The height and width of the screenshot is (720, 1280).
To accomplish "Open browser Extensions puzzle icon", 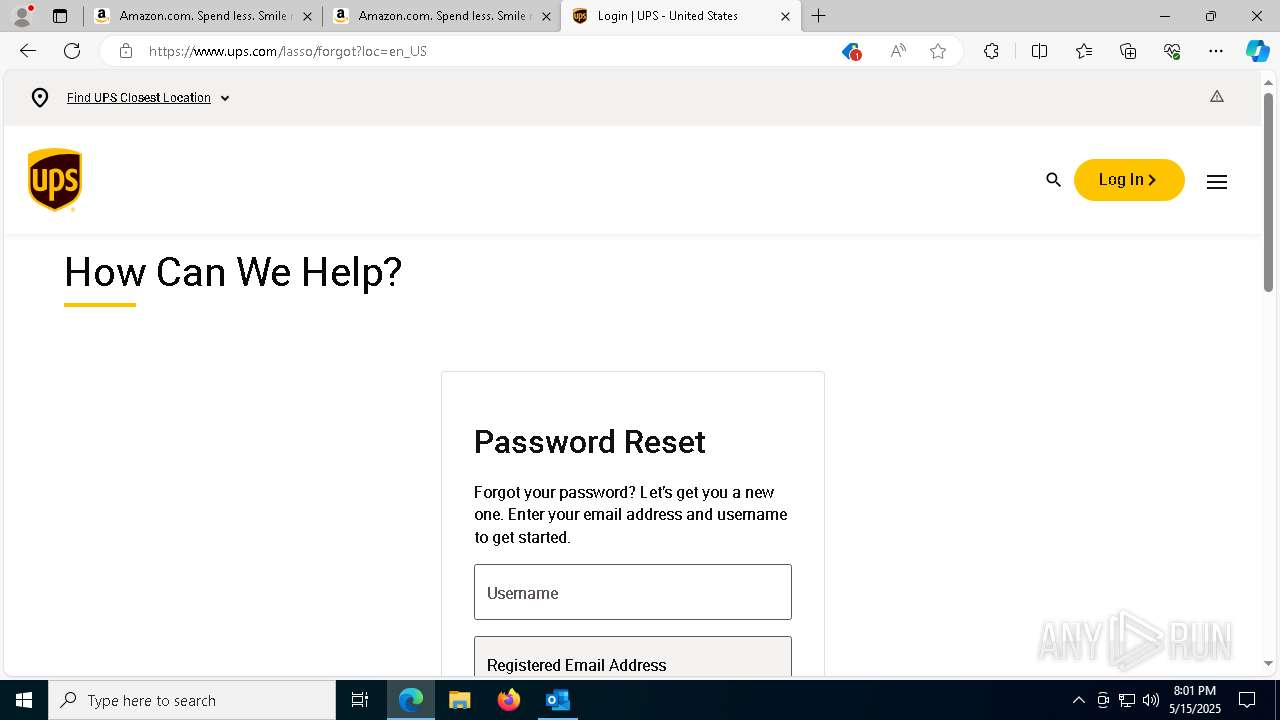I will point(991,51).
